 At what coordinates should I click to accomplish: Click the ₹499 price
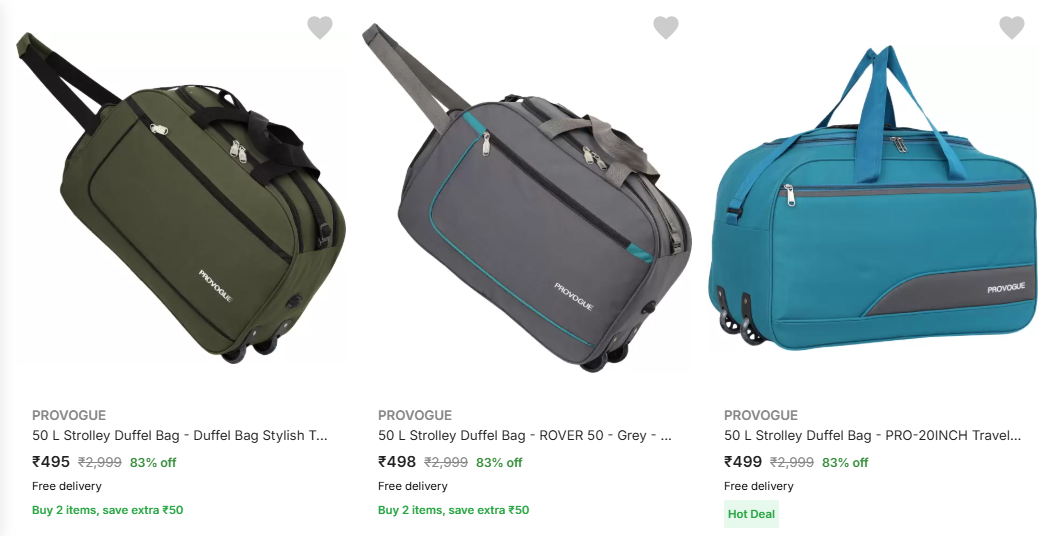pos(743,462)
